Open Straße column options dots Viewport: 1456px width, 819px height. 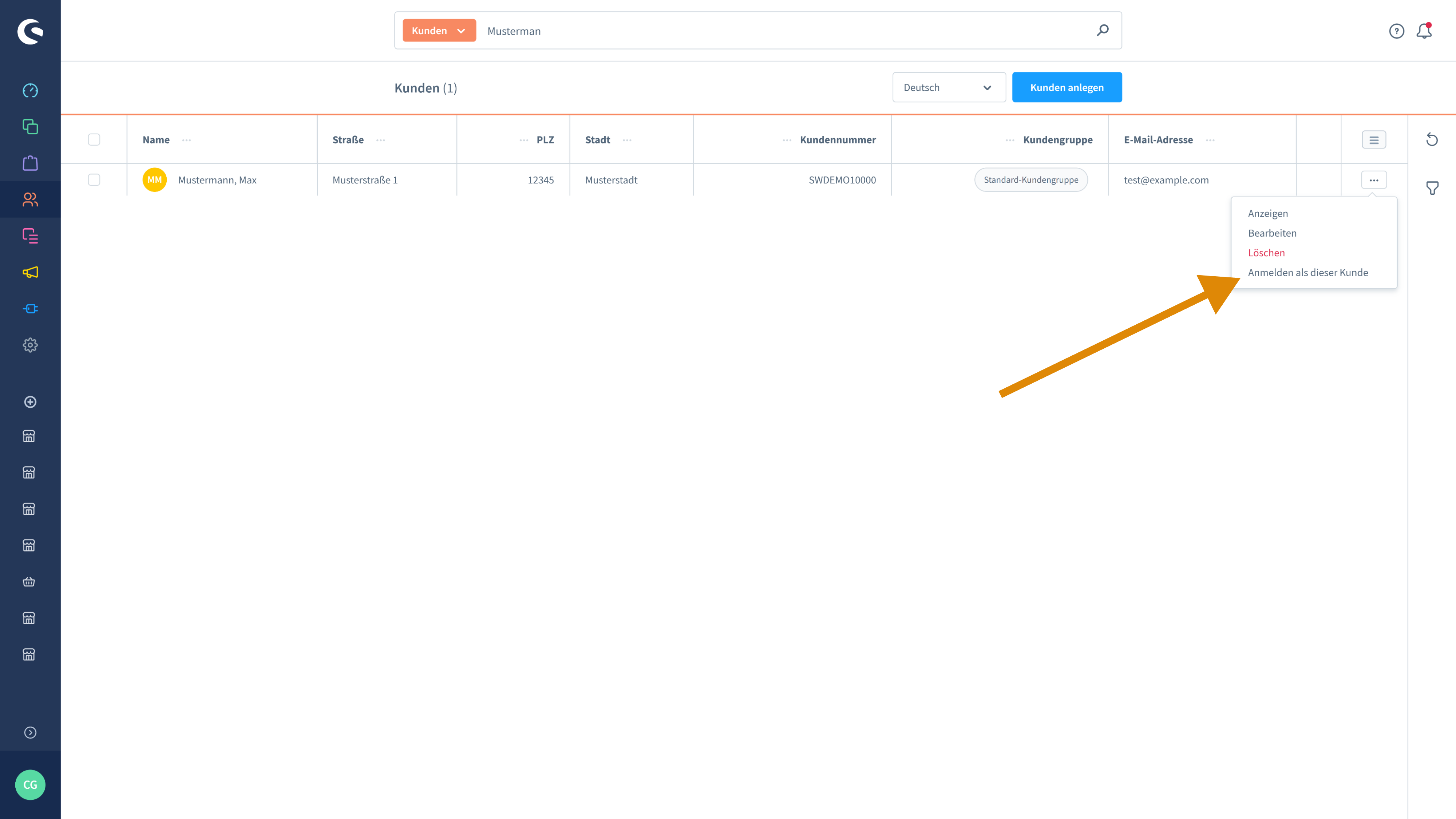click(380, 140)
